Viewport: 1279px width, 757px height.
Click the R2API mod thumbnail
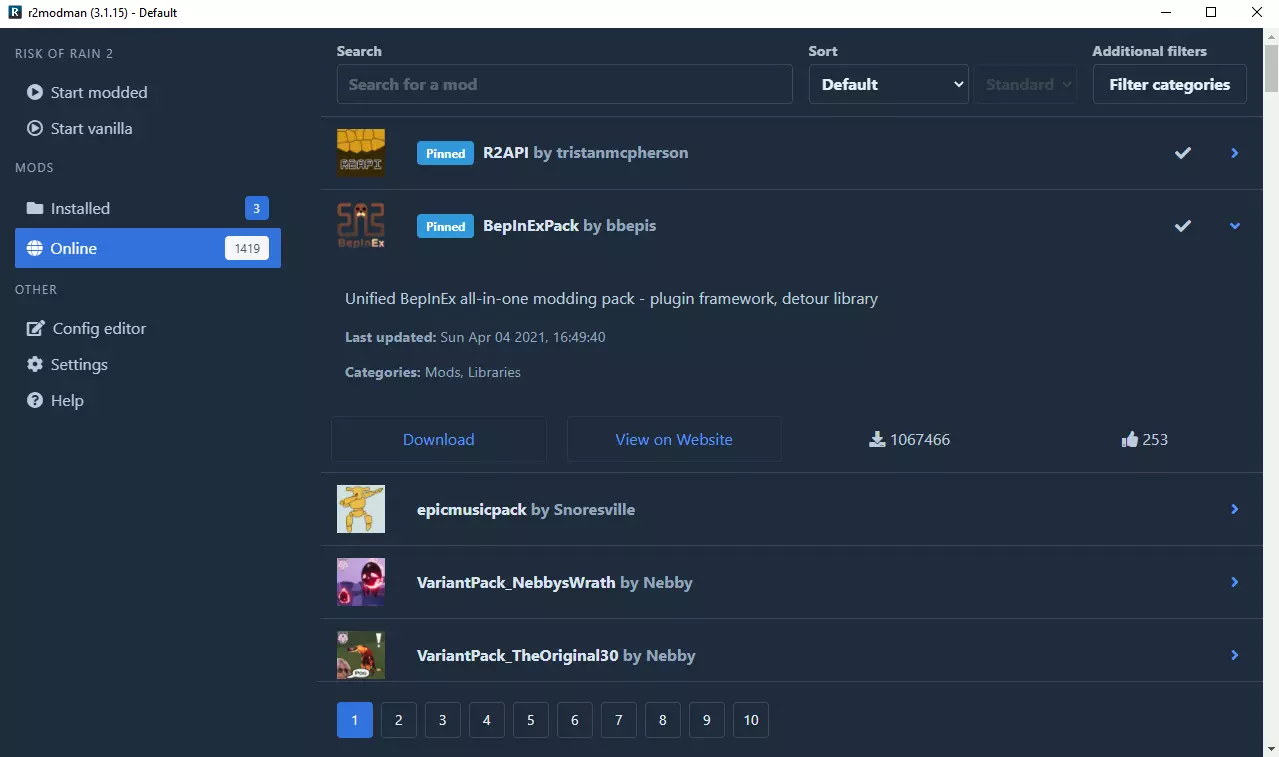(x=361, y=153)
